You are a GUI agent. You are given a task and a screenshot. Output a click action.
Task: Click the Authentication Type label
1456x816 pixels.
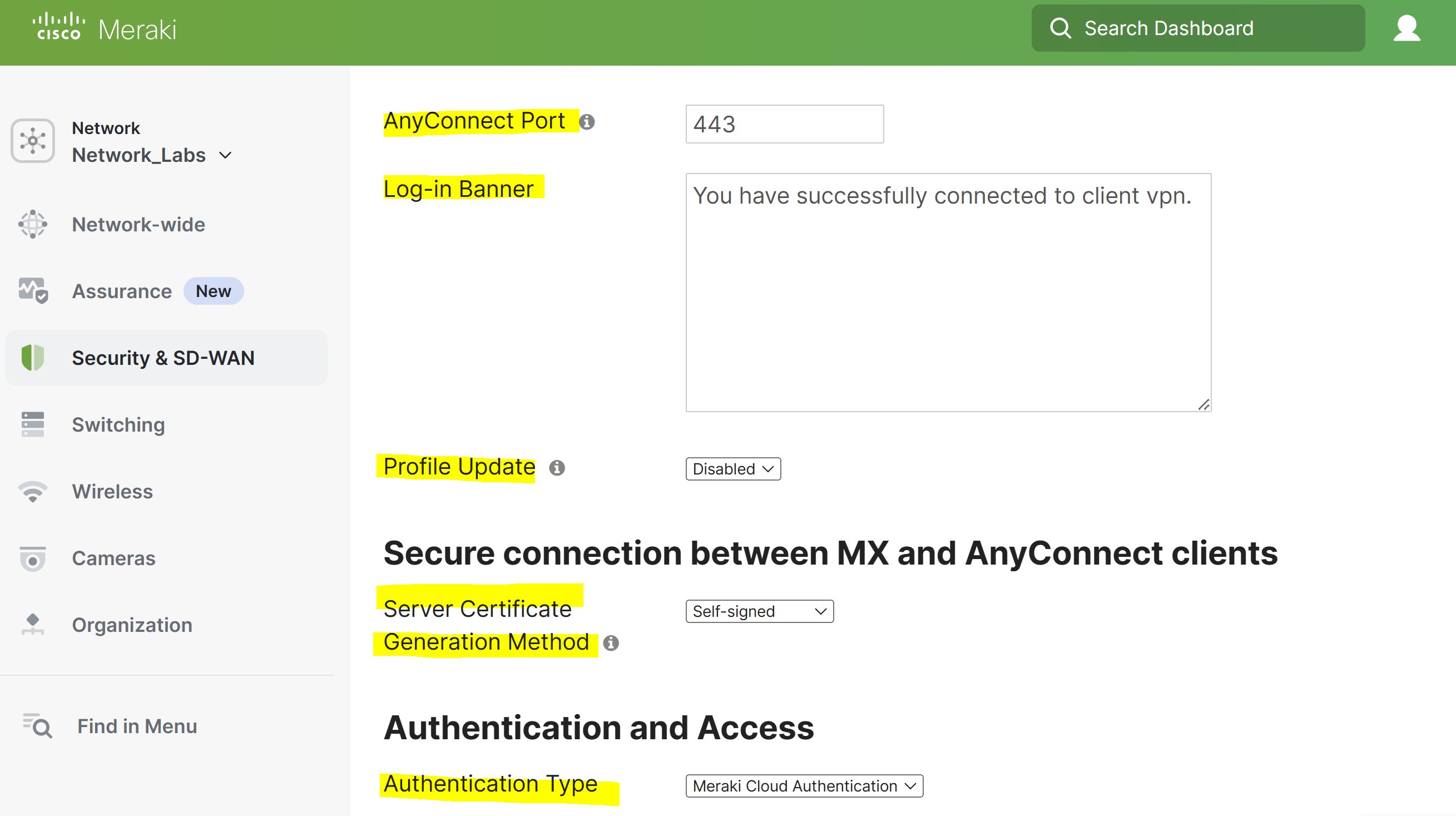[x=490, y=784]
